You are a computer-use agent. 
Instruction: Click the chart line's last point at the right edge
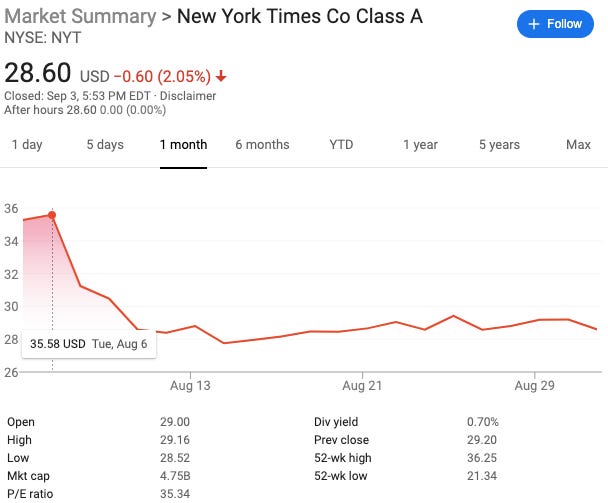pos(596,329)
